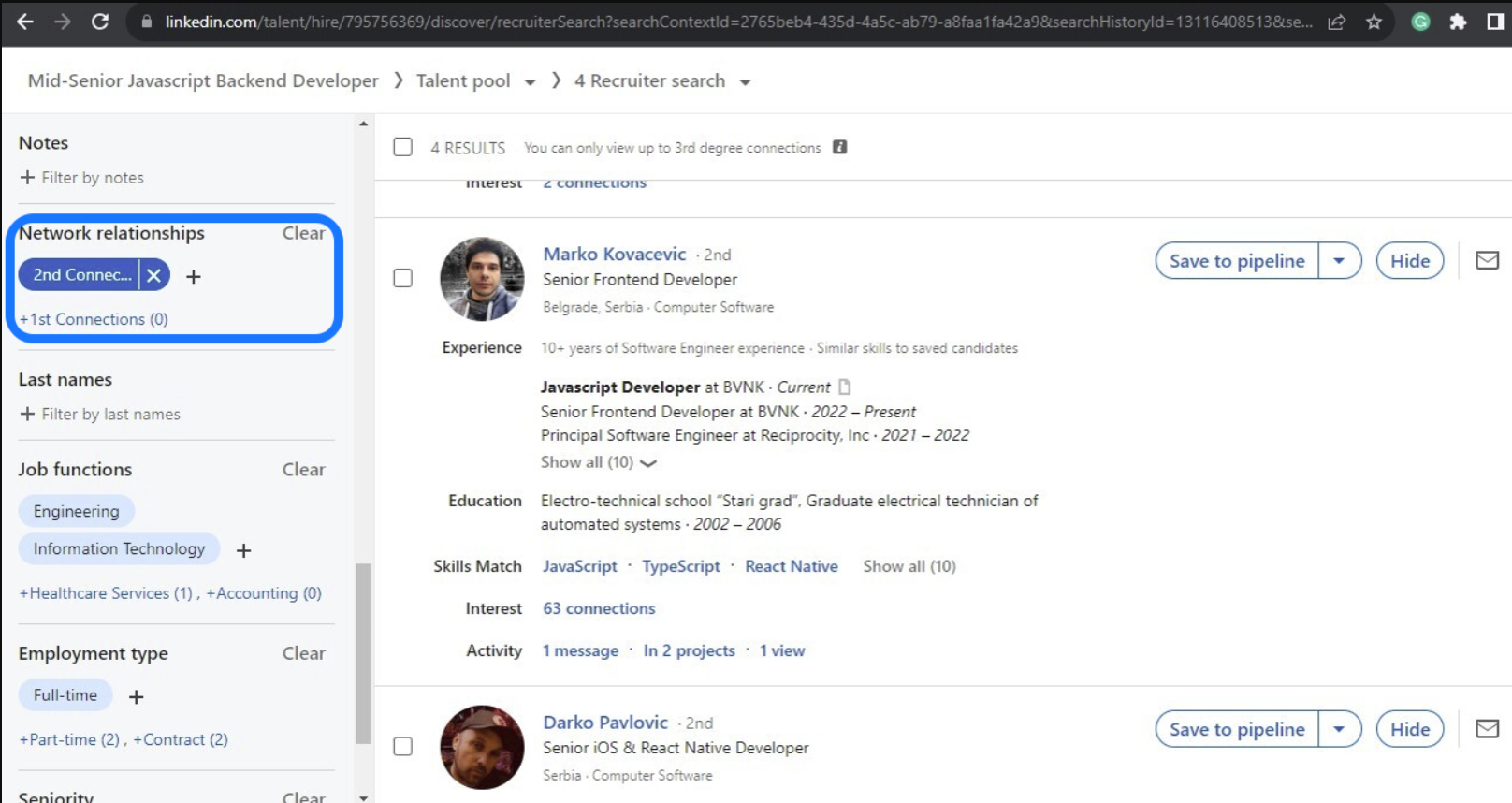This screenshot has width=1512, height=803.
Task: Toggle the select all results checkbox
Action: [403, 147]
